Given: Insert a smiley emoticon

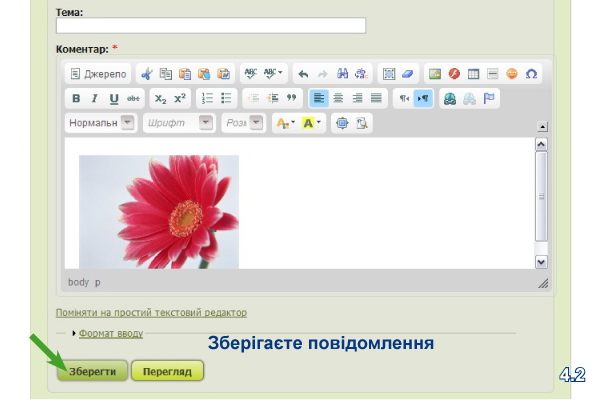Looking at the screenshot, I should coord(512,74).
